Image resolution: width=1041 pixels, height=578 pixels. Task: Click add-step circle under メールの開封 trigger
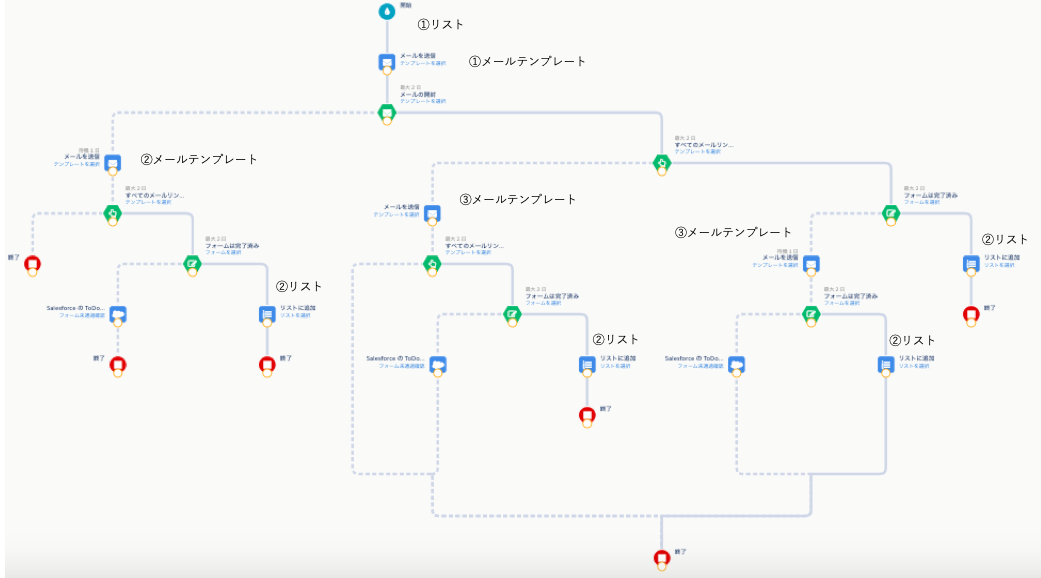[387, 121]
